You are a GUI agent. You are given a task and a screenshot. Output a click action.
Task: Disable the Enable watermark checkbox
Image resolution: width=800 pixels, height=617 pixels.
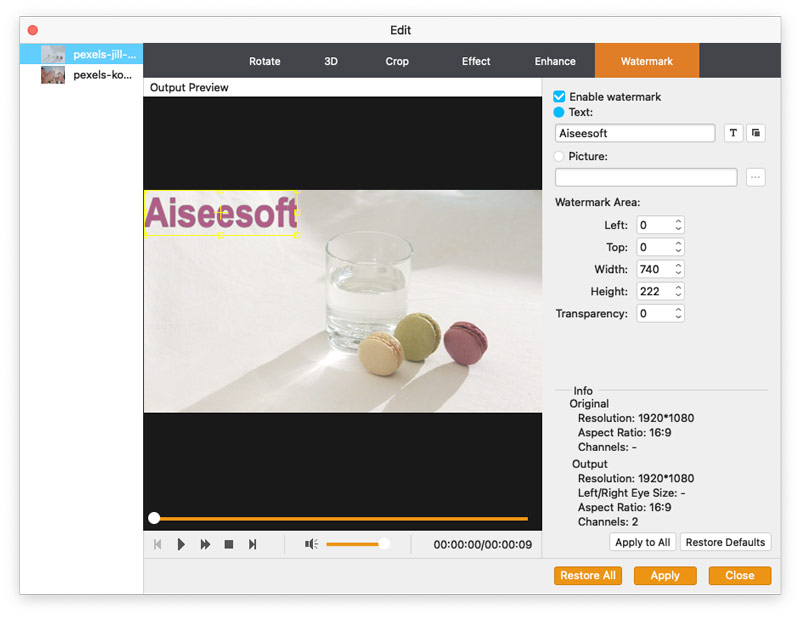[559, 96]
